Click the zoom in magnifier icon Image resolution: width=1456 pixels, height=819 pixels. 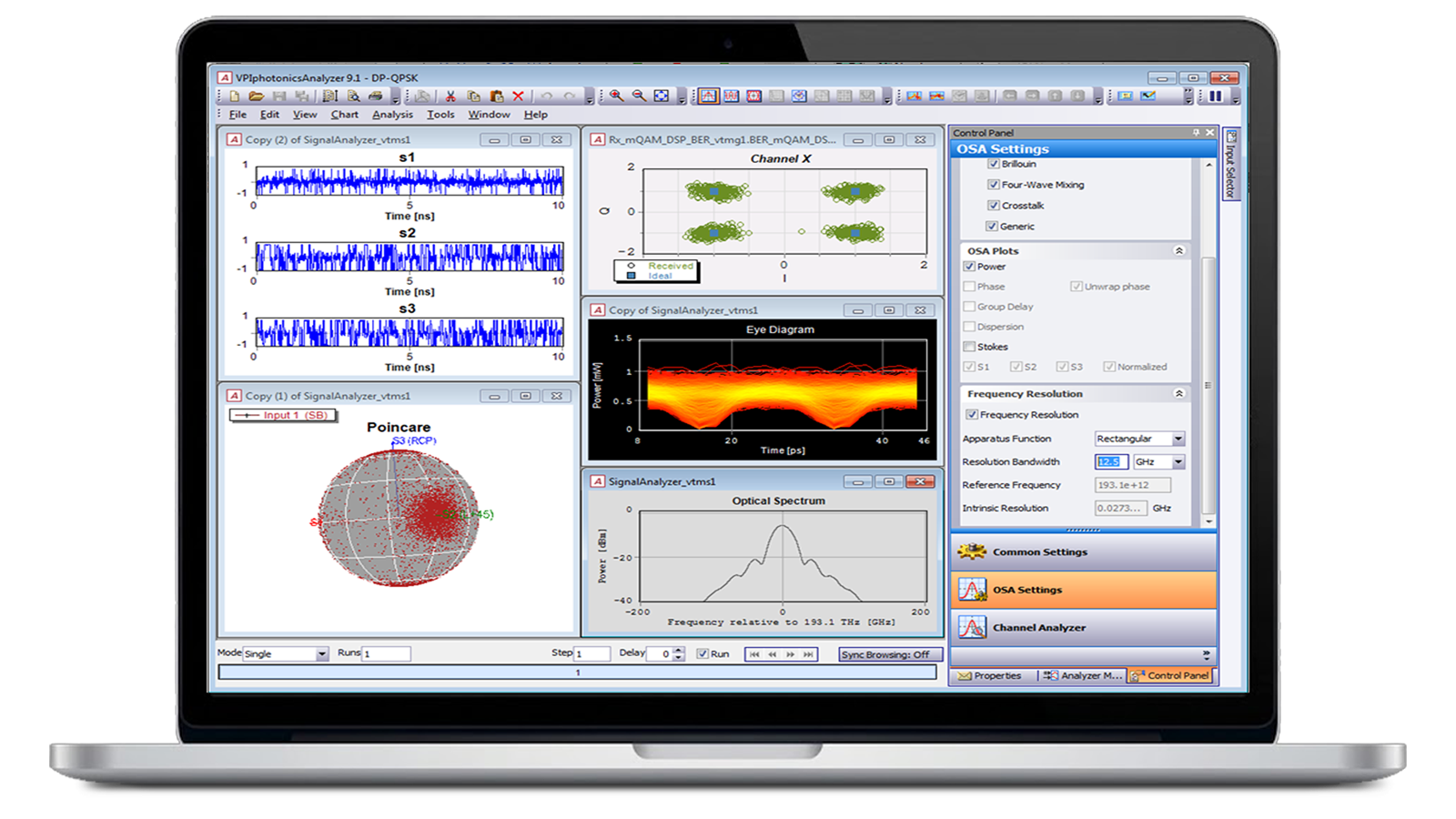click(616, 96)
